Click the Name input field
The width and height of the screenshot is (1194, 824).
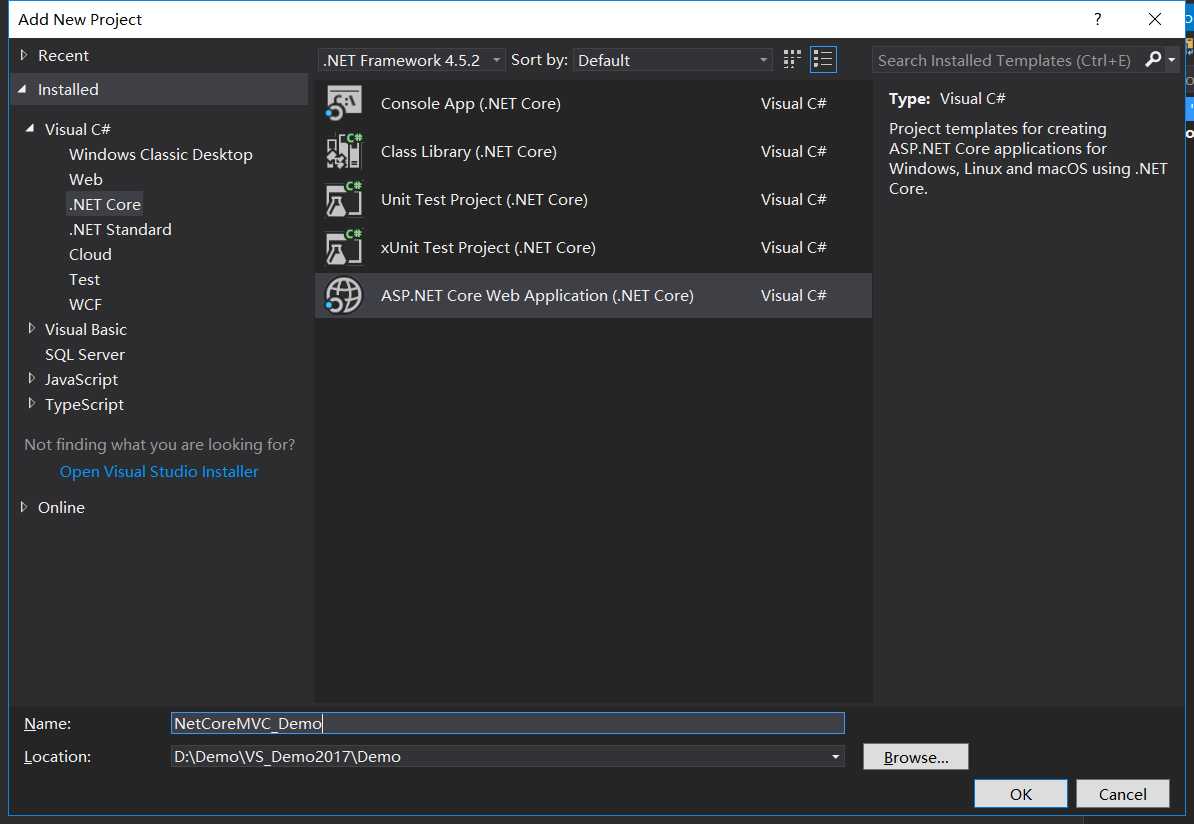508,723
